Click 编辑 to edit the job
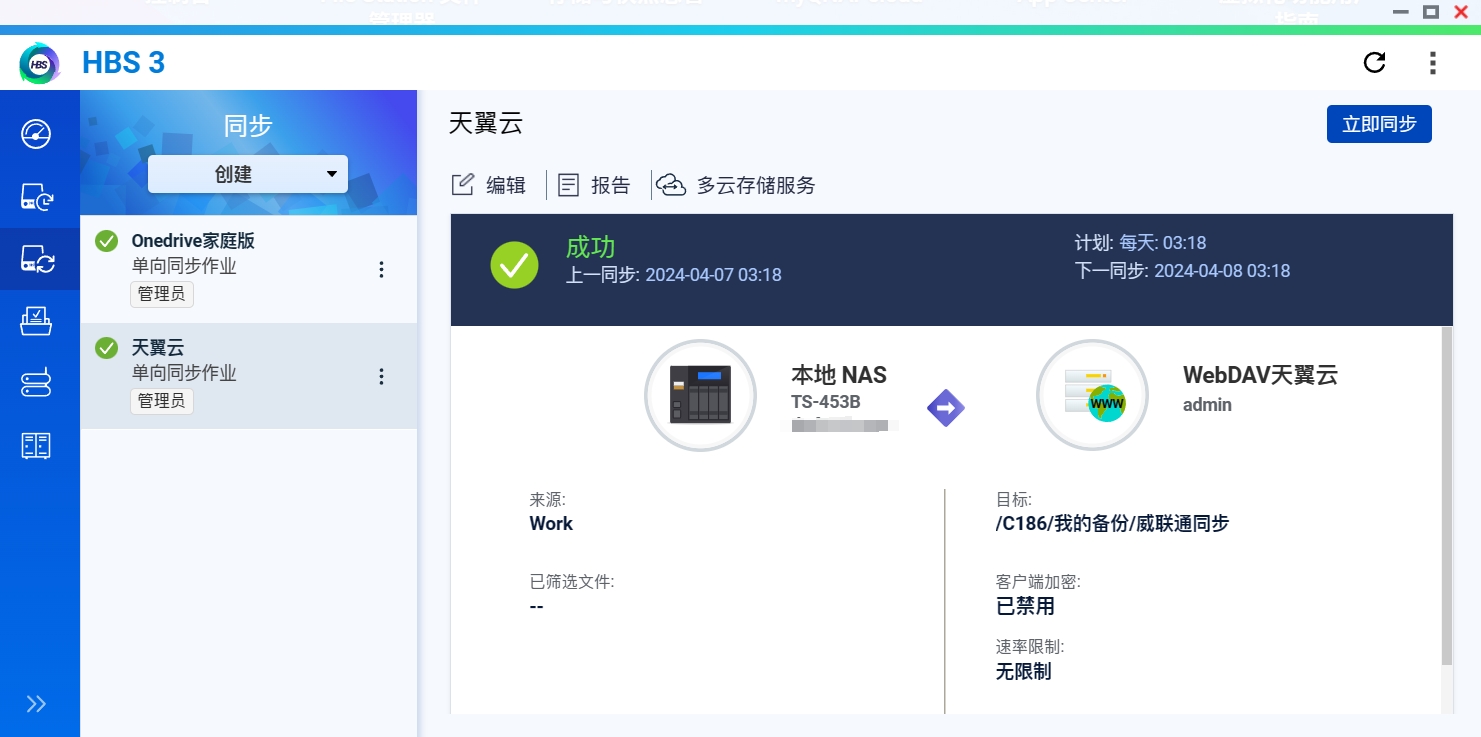1481x737 pixels. [489, 185]
